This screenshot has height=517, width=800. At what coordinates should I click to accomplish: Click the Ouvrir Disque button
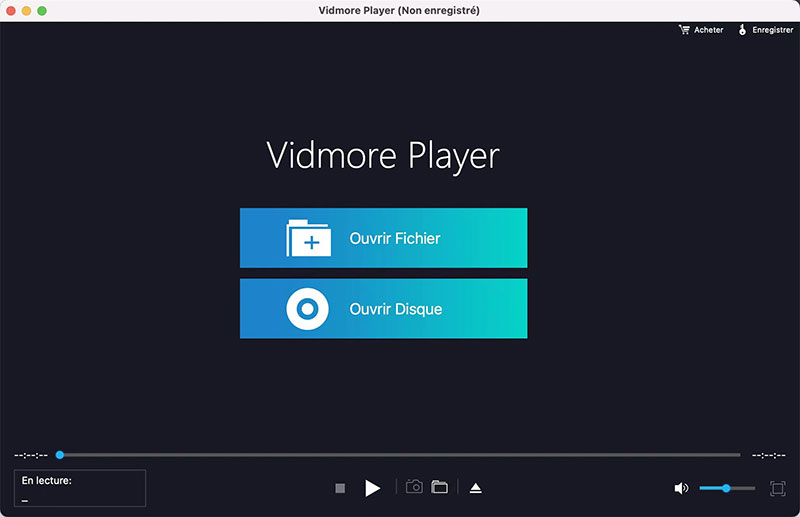[x=384, y=308]
